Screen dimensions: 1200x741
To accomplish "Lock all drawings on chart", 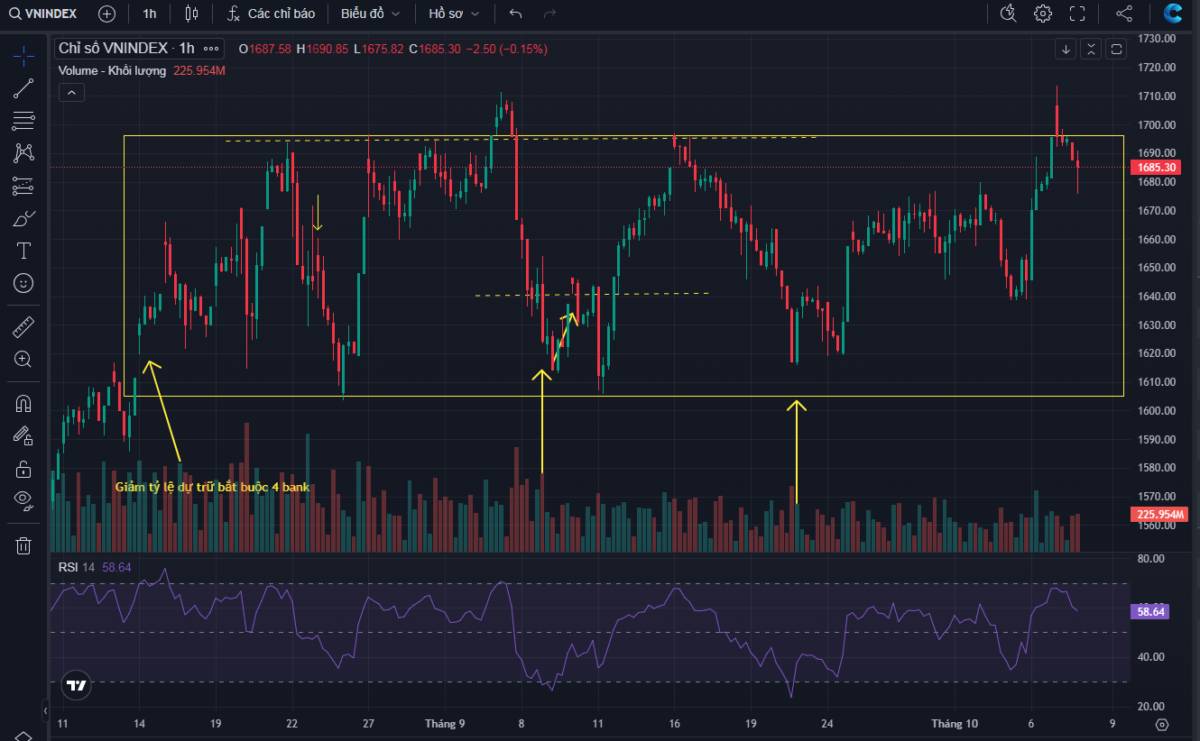I will [22, 467].
